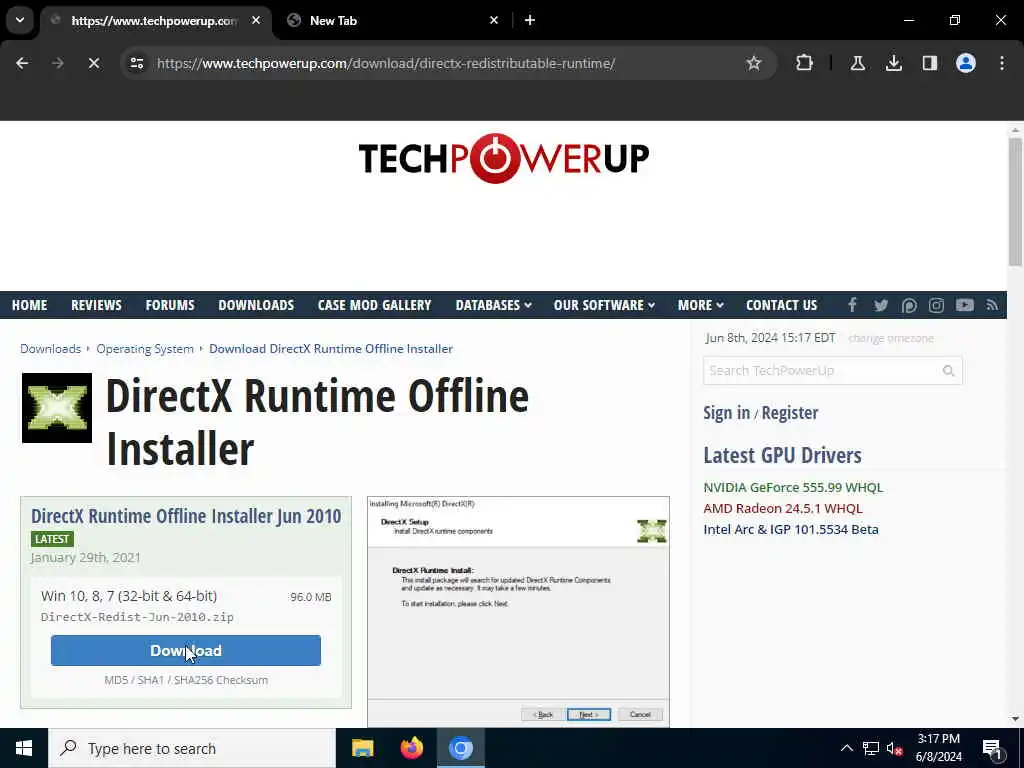
Task: Open File Explorer from the taskbar
Action: tap(362, 748)
